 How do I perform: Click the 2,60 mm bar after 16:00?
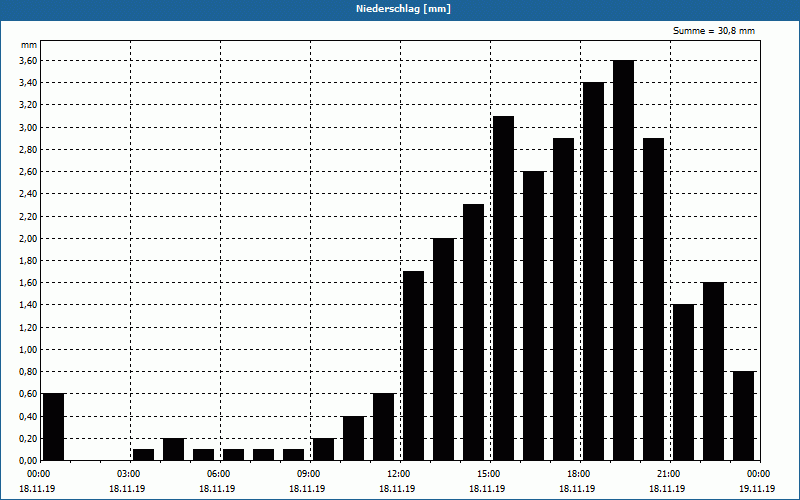pos(534,316)
